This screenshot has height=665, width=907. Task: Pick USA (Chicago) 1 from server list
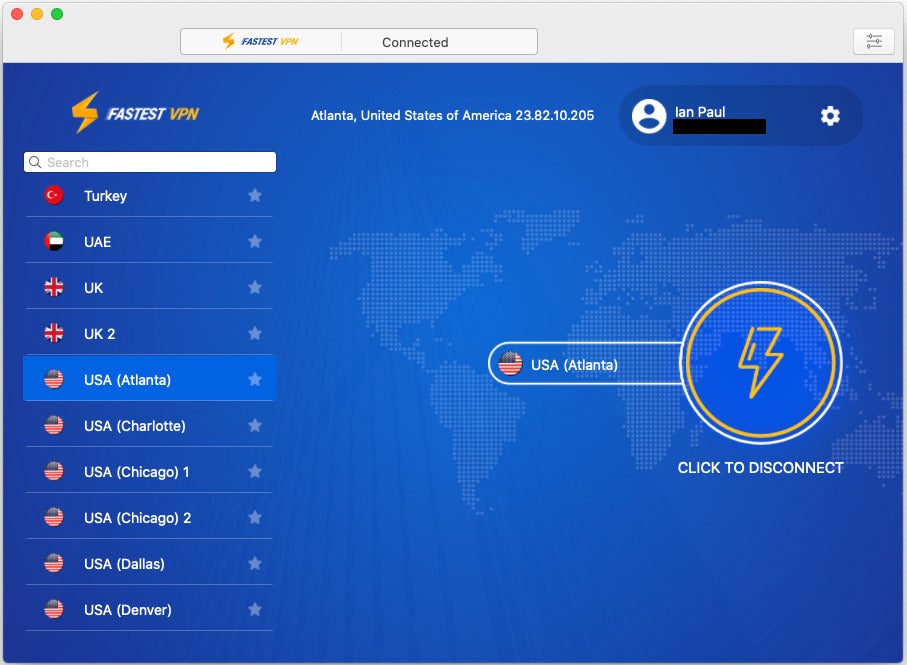point(149,471)
